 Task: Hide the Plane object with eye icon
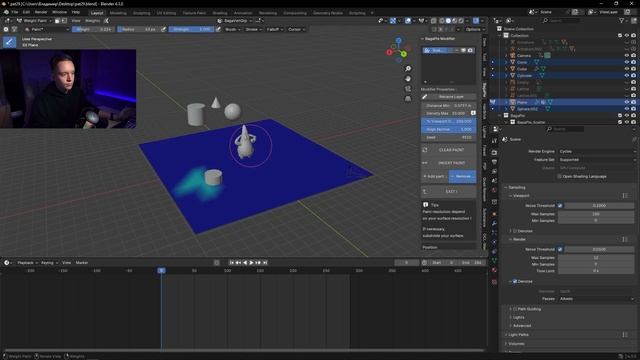(x=627, y=102)
